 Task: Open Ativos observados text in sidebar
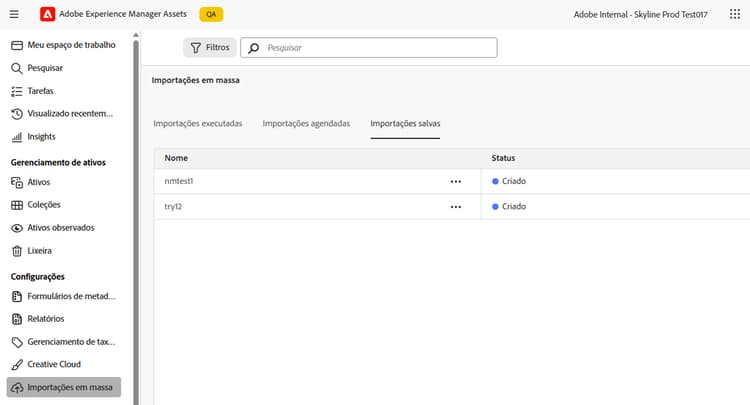(61, 228)
